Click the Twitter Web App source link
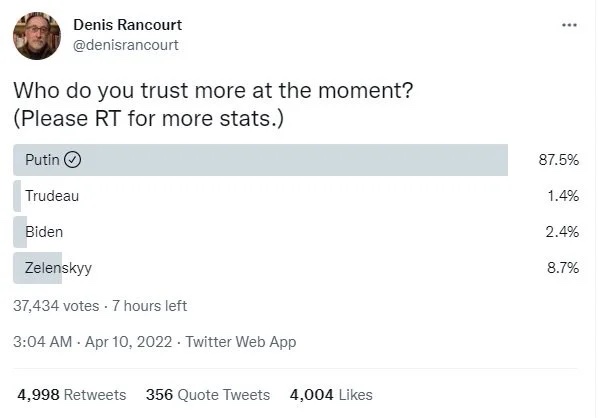This screenshot has height=418, width=598. click(241, 342)
